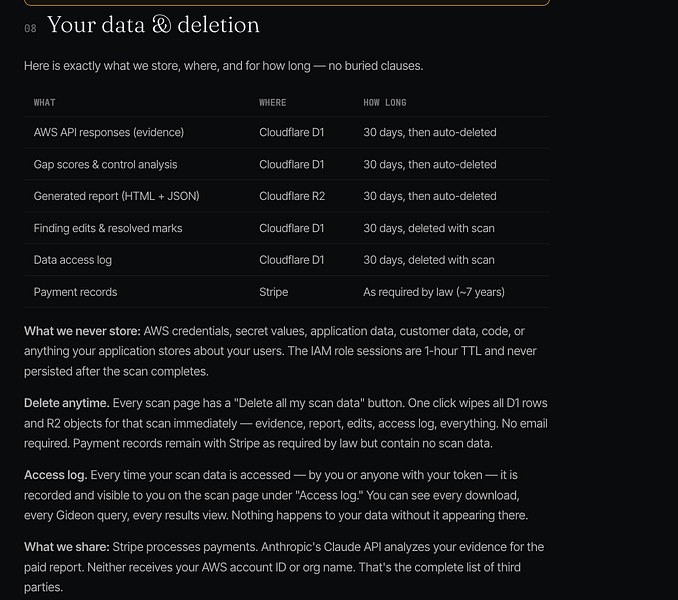
Task: Click the "AWS API responses (evidence)" cell
Action: click(x=109, y=132)
